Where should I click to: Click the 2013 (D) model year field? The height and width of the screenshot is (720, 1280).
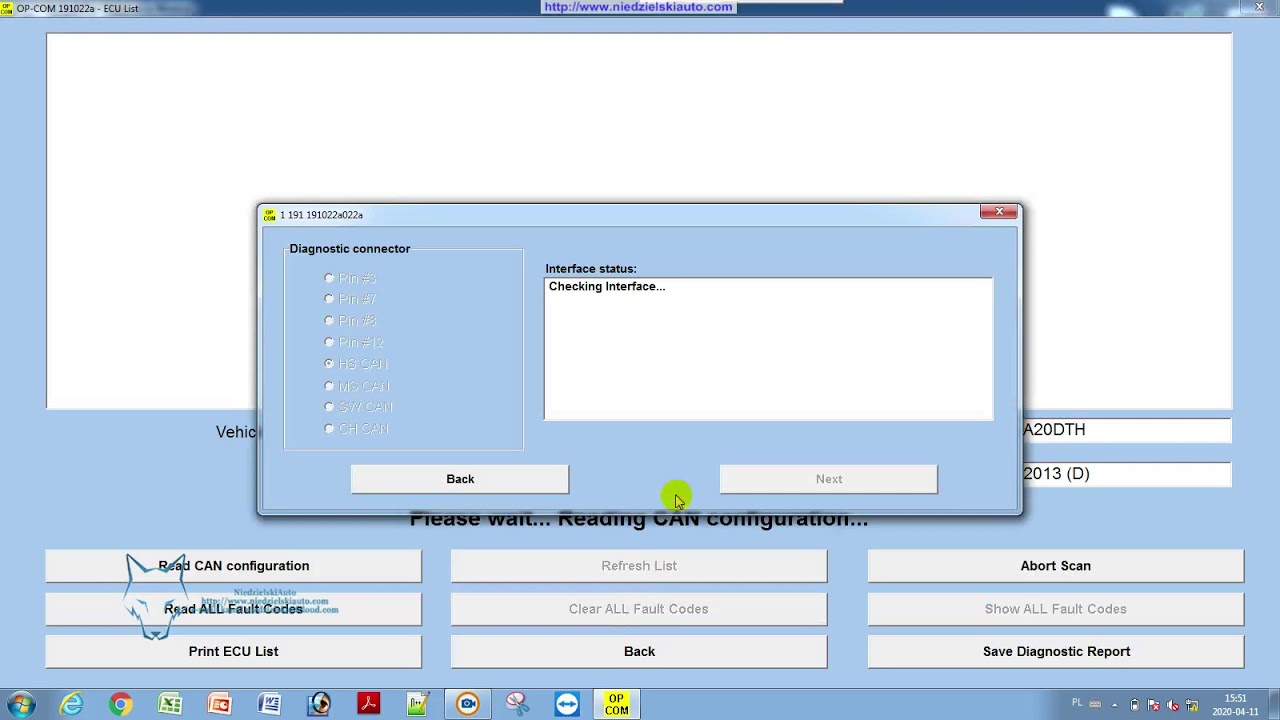pos(1126,474)
